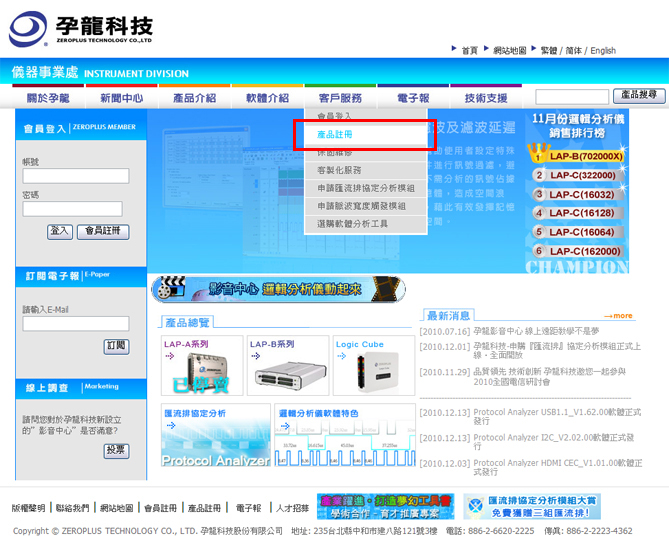
Task: Open the 首頁 home link
Action: pos(470,51)
